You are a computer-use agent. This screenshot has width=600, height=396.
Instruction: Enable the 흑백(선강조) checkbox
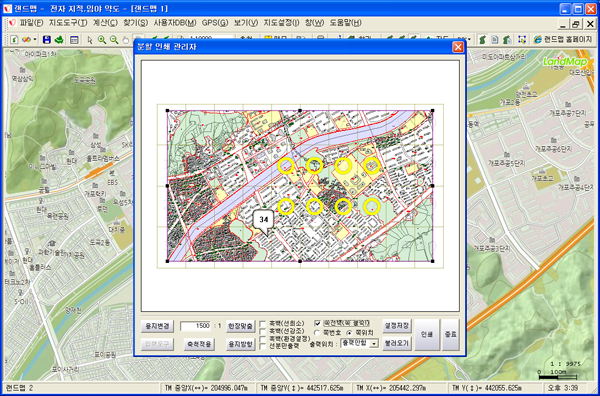pyautogui.click(x=262, y=331)
